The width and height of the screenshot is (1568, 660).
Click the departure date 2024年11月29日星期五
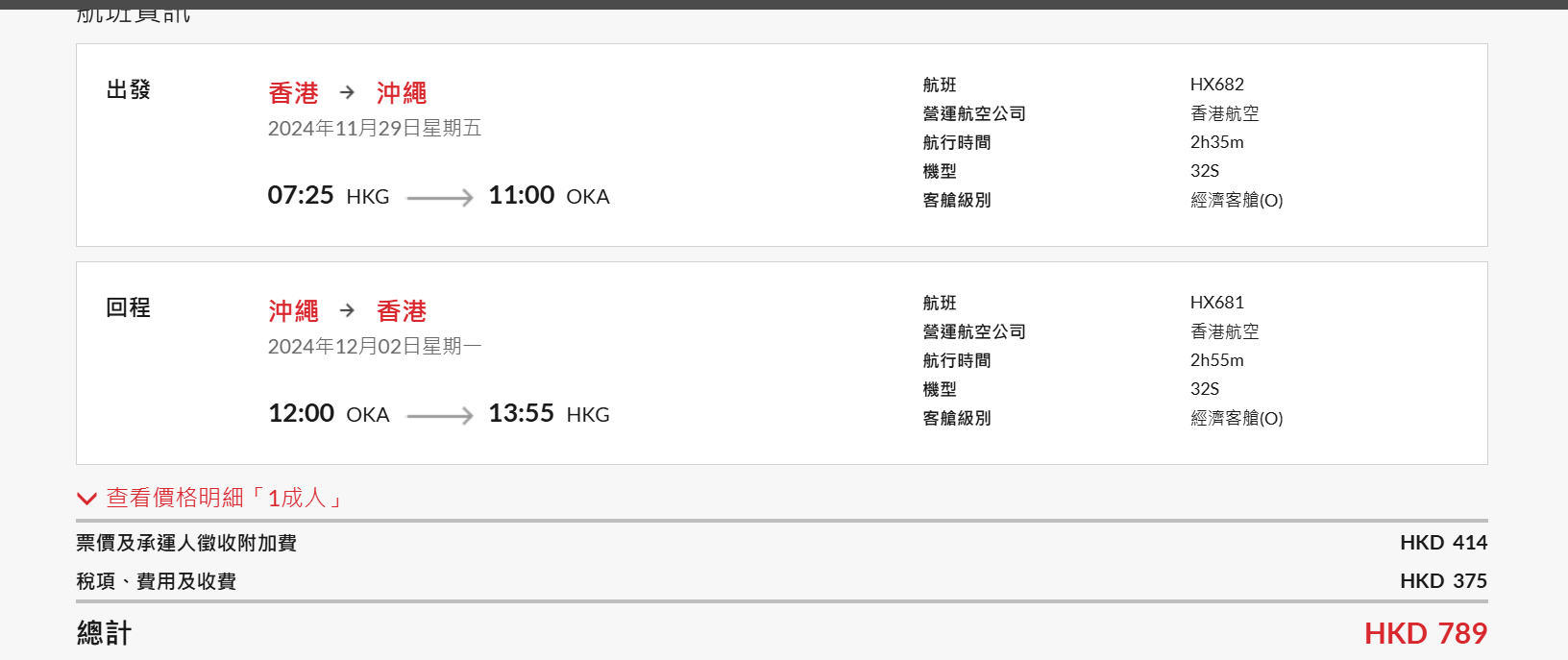(374, 129)
